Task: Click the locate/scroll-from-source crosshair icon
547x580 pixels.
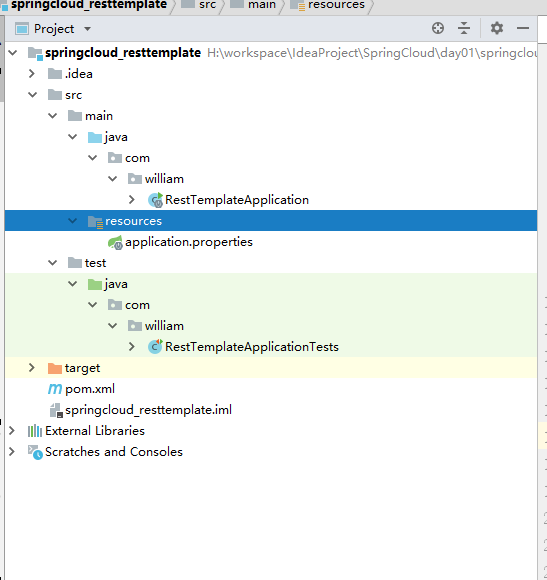Action: pos(438,28)
